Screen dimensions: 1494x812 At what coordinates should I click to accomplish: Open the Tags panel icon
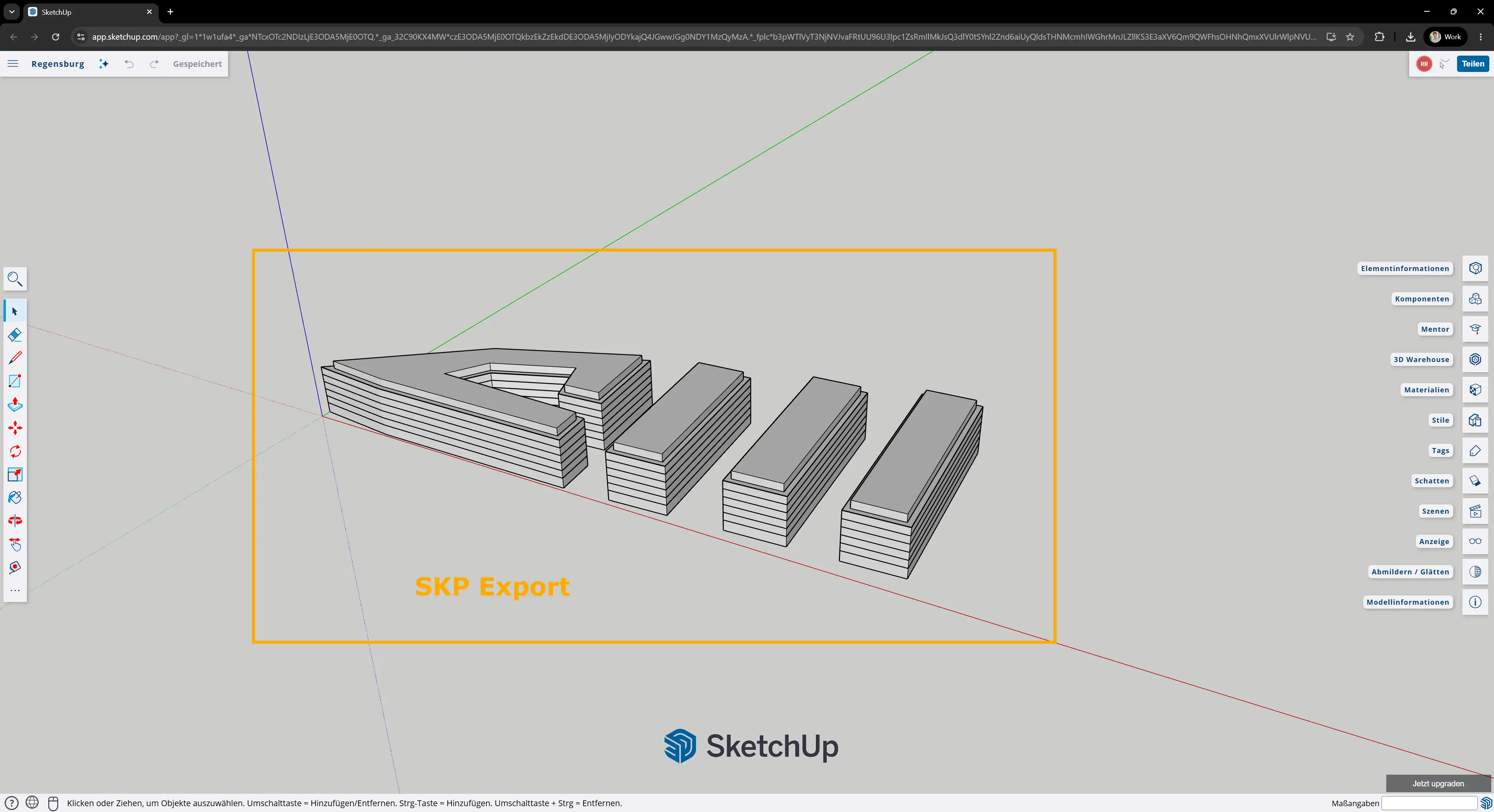1475,450
